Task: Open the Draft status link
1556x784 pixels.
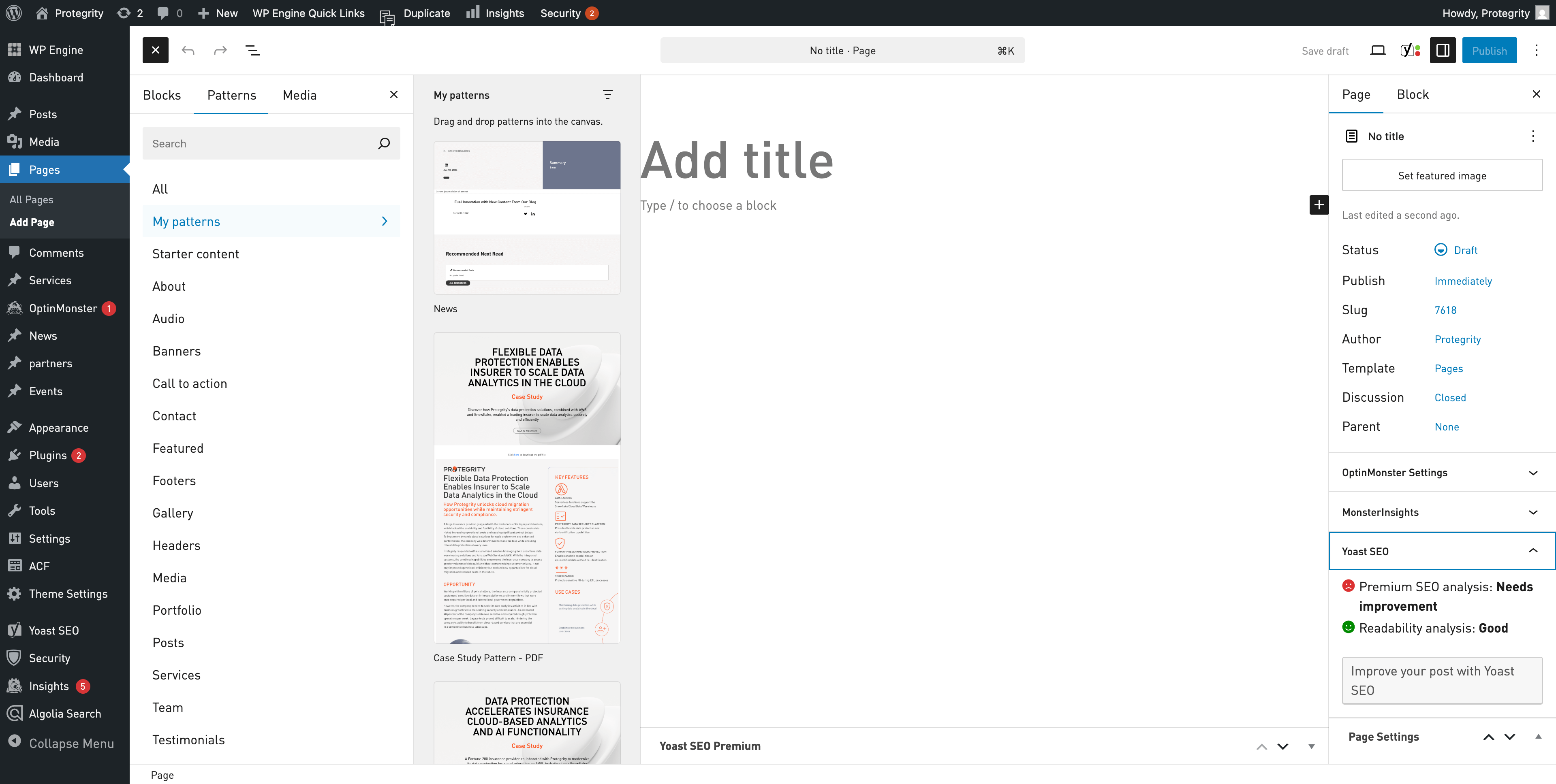Action: pos(1465,251)
